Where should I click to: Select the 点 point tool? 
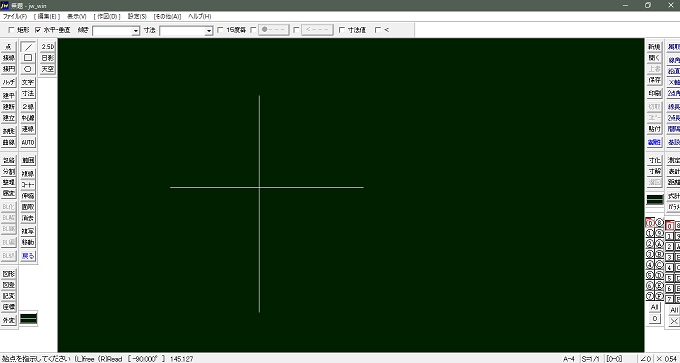(9, 46)
